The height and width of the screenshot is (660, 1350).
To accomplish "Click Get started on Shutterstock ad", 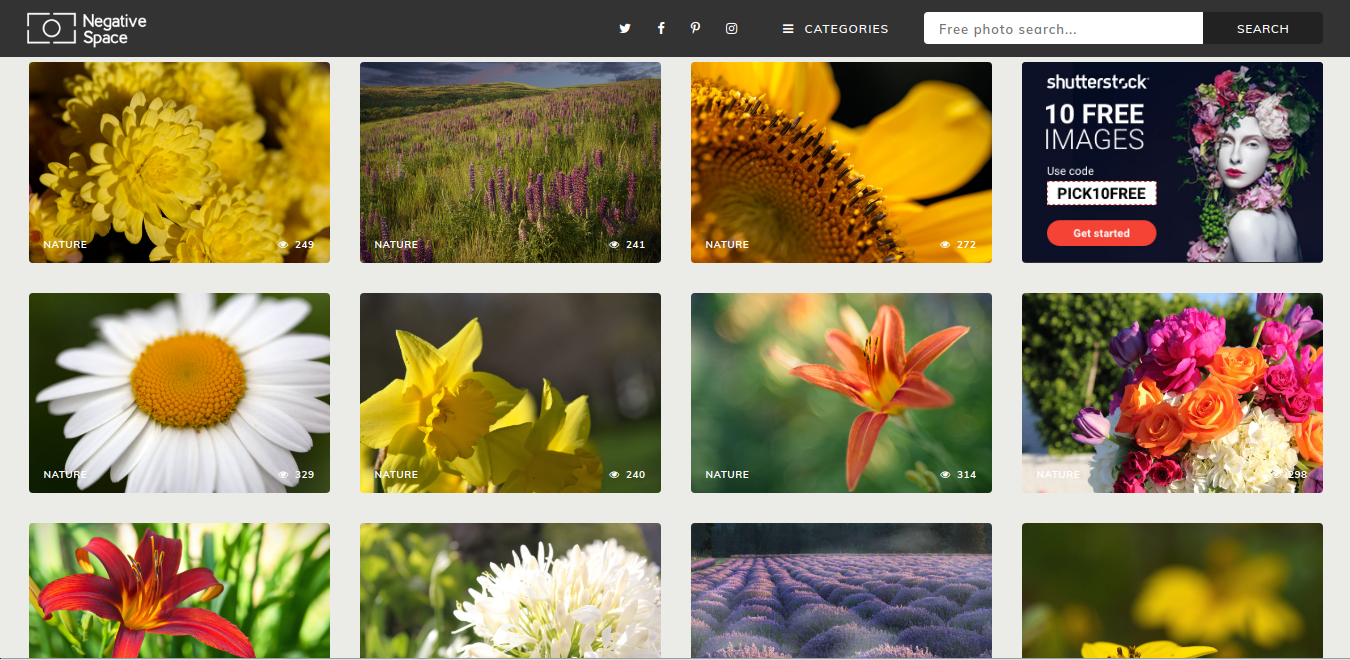I will [x=1101, y=233].
